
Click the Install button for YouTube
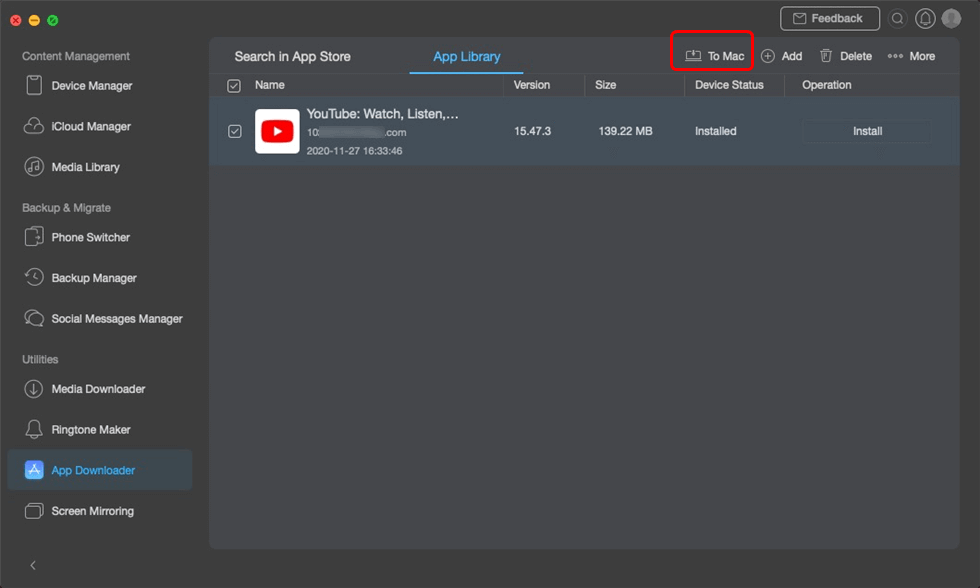(867, 131)
